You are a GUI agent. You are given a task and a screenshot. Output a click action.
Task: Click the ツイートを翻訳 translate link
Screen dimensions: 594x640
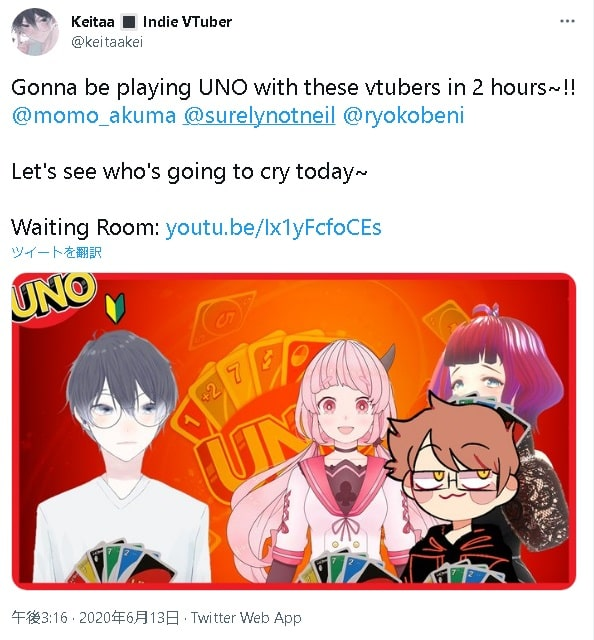[56, 253]
